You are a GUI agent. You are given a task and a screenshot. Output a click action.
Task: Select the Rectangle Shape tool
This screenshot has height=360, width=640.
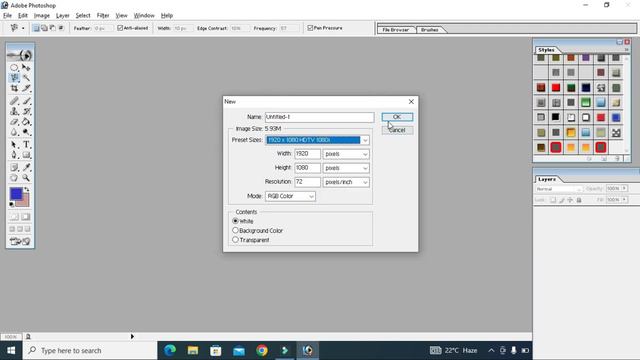point(26,155)
